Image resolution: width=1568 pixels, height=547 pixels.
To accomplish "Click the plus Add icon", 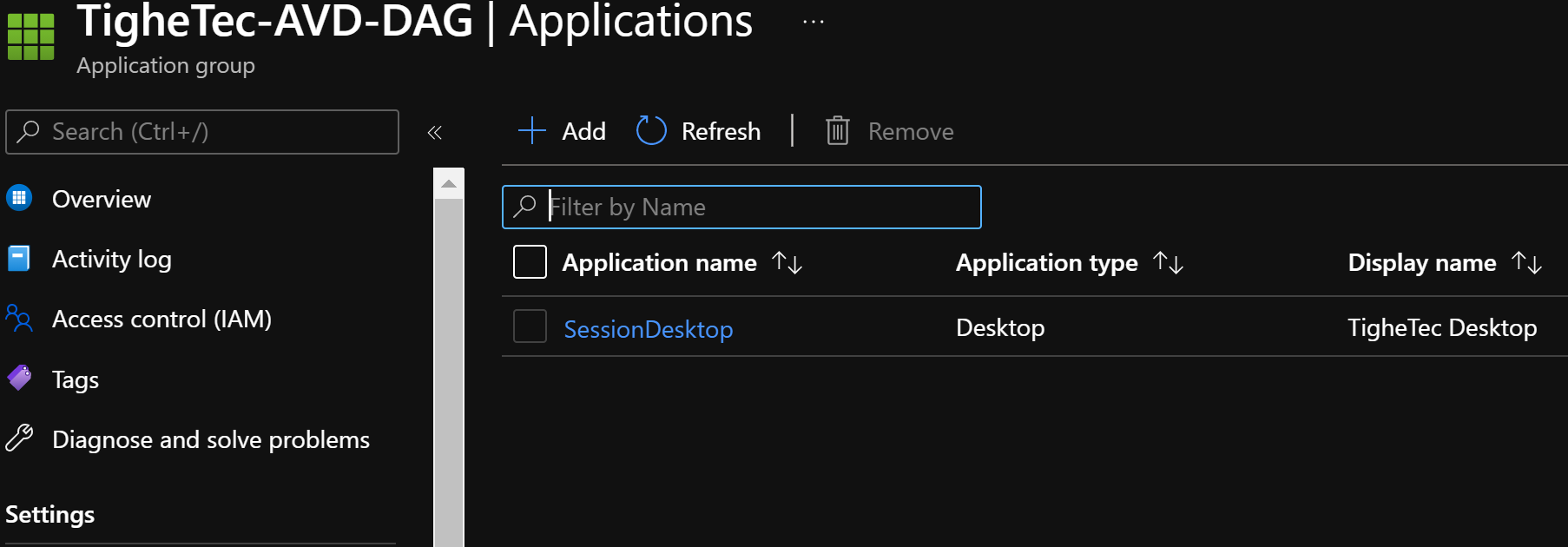I will pyautogui.click(x=531, y=131).
